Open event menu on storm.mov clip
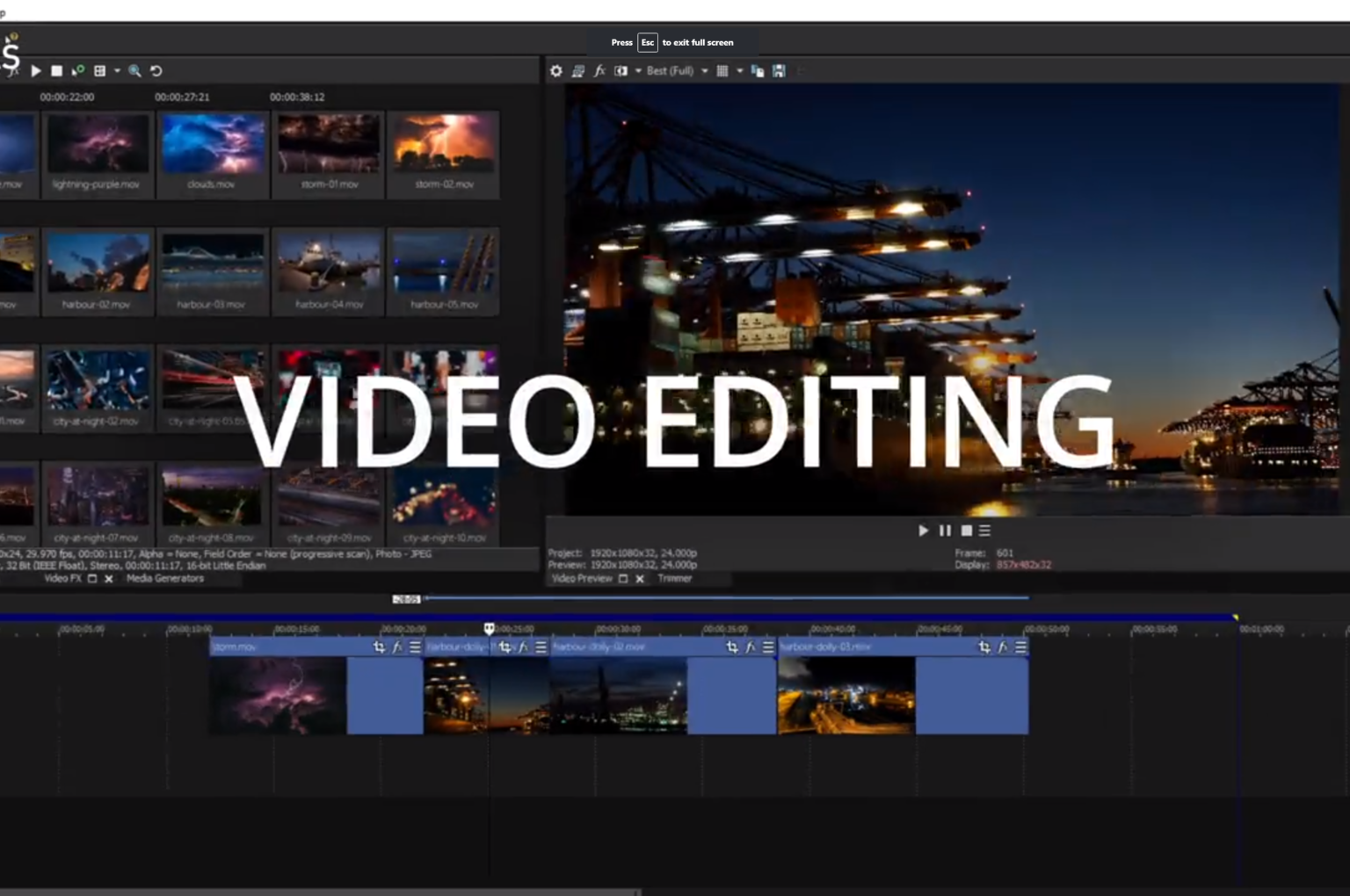Image resolution: width=1350 pixels, height=896 pixels. click(415, 647)
